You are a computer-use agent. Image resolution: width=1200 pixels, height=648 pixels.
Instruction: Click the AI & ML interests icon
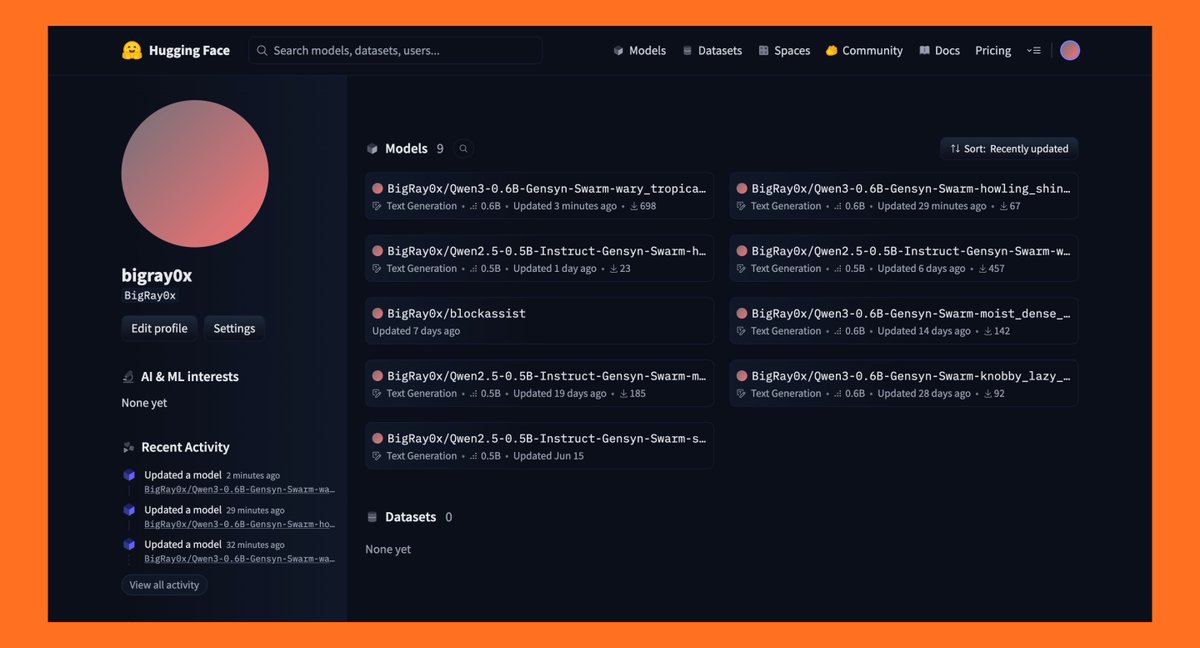128,377
